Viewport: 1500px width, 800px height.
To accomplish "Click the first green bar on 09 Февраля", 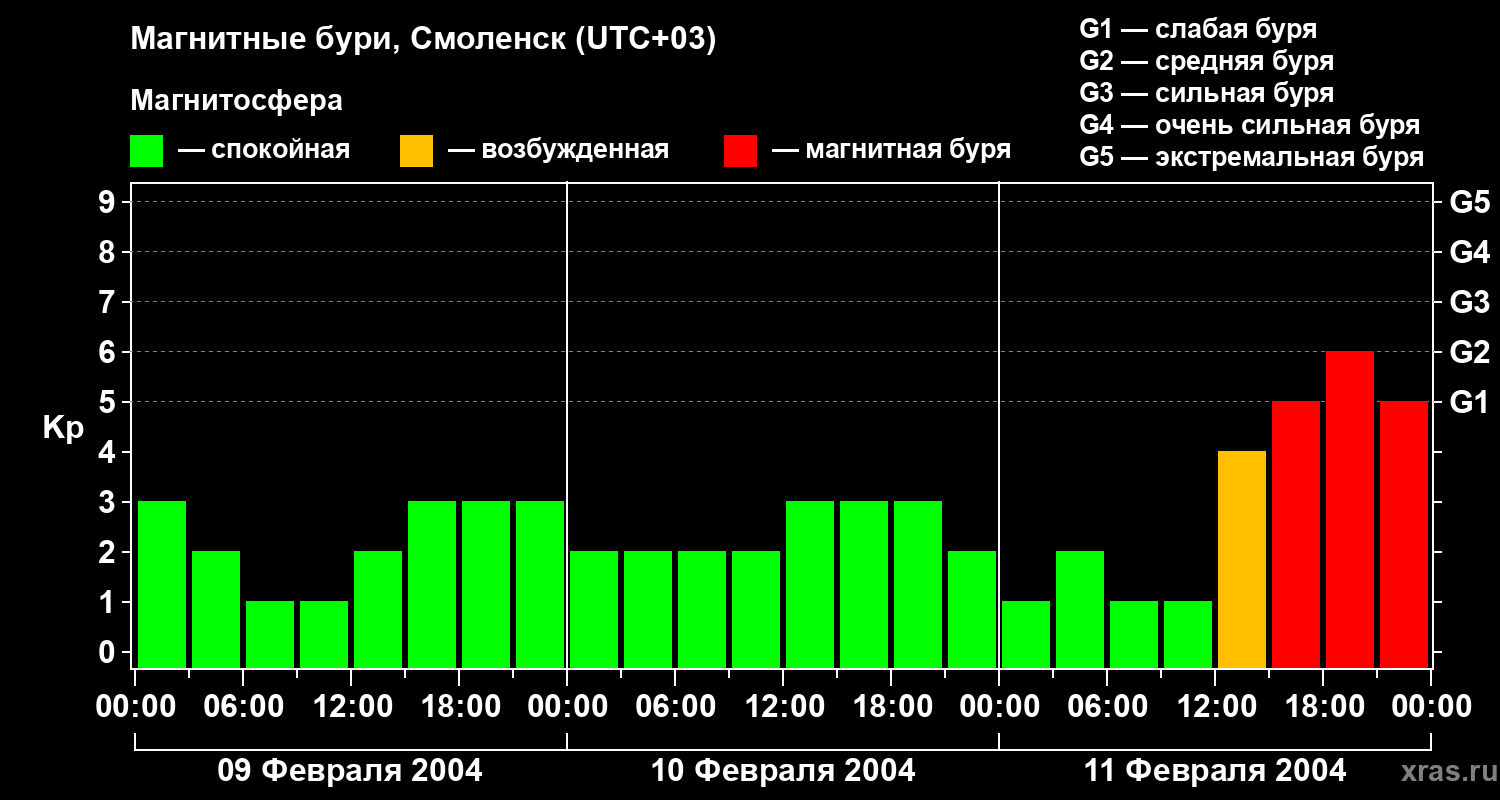I will coord(162,584).
